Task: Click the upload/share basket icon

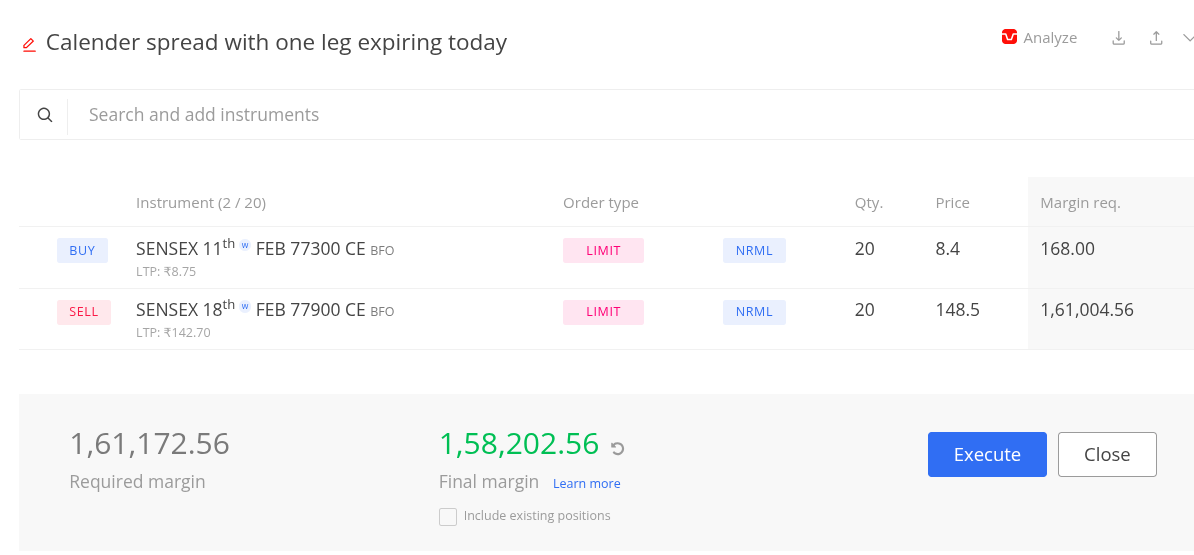Action: [1156, 38]
